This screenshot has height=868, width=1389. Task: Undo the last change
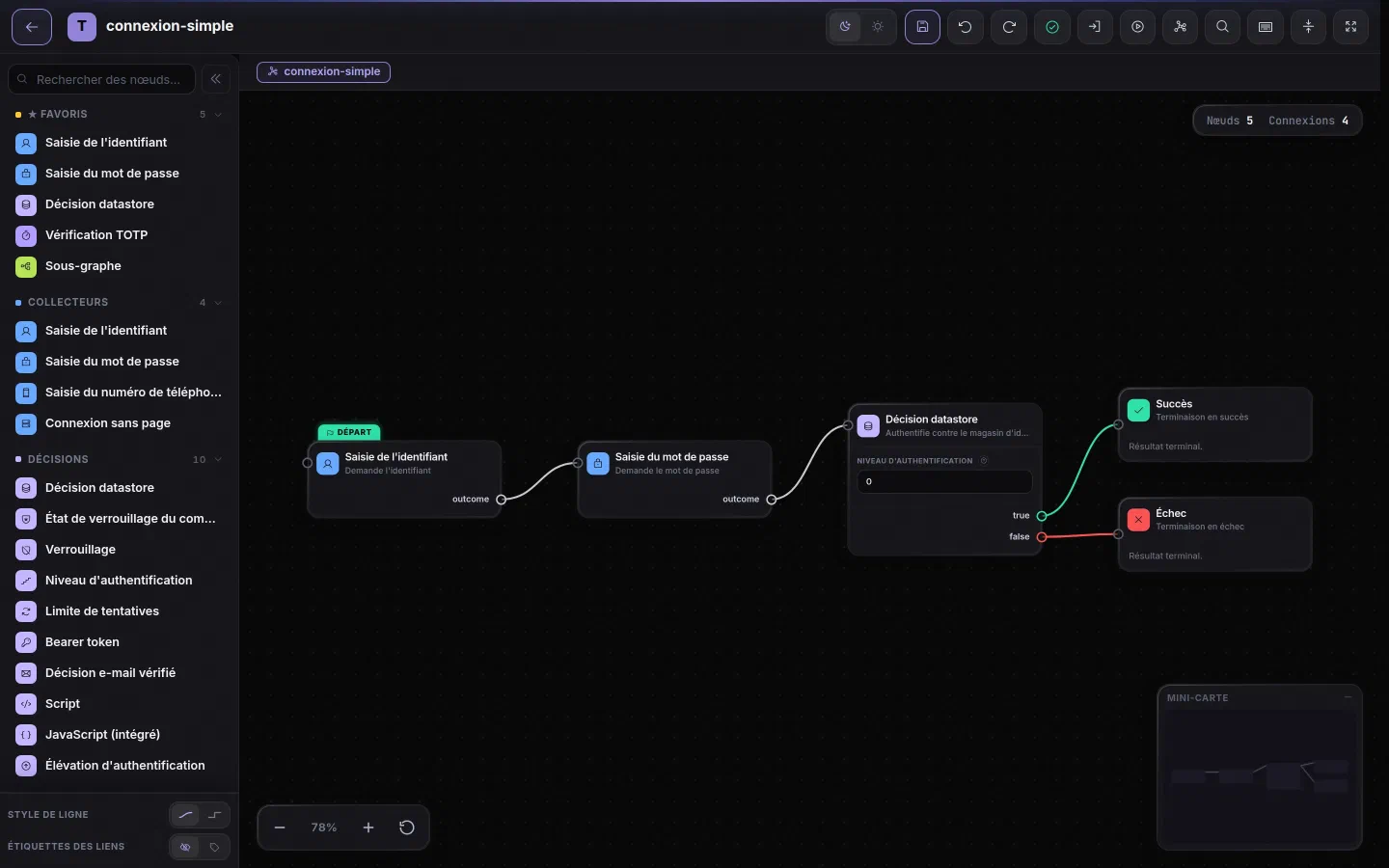(x=966, y=27)
